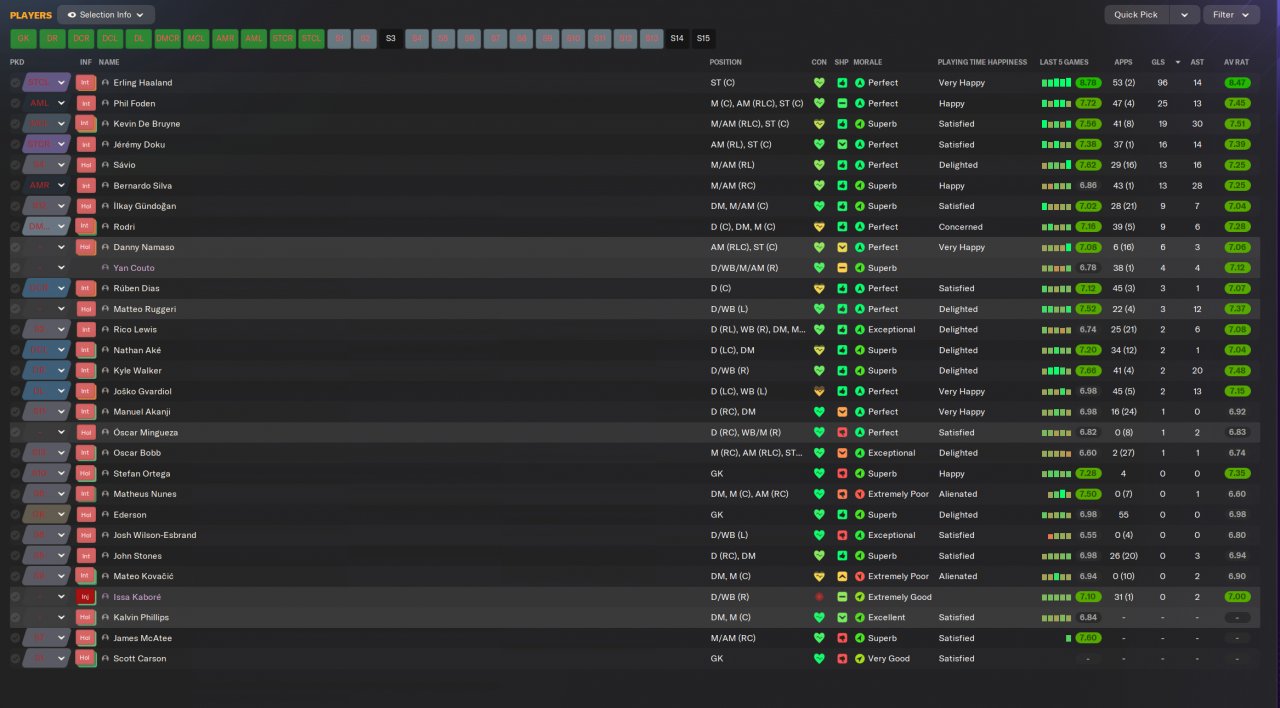Screen dimensions: 1280x708
Task: Click the Hol badge beside James McAtee
Action: (x=85, y=638)
